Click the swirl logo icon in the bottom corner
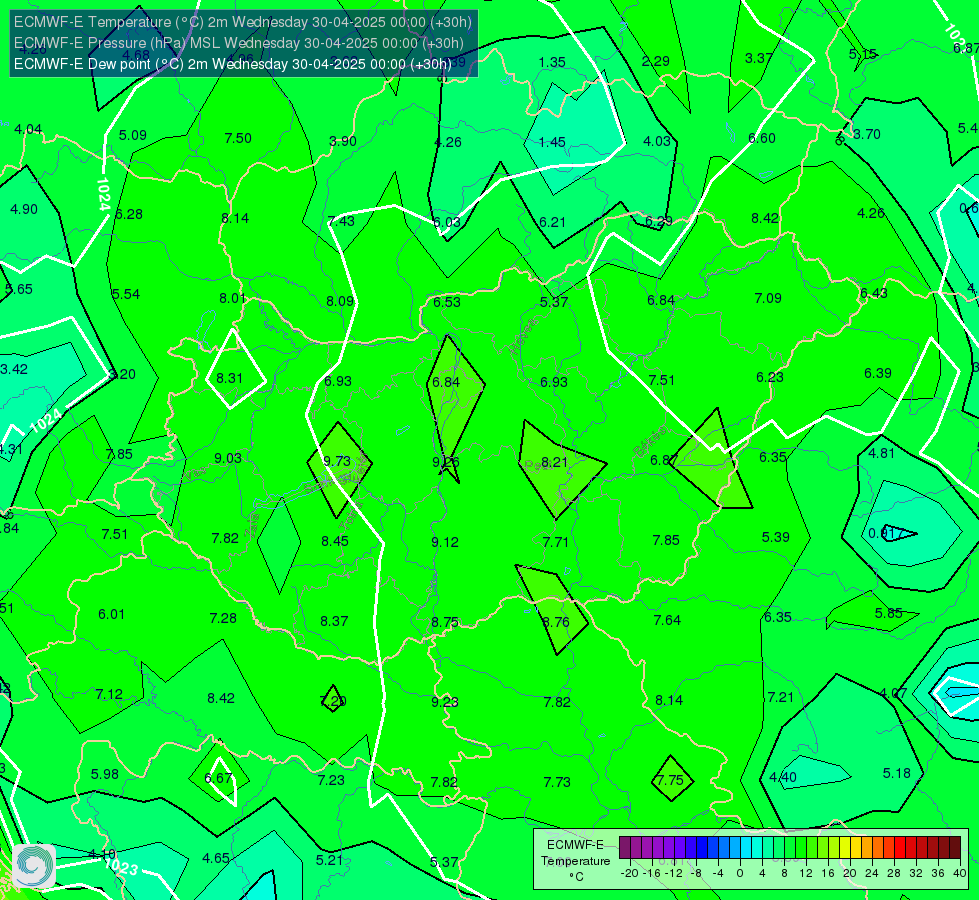Viewport: 979px width, 900px height. (34, 866)
